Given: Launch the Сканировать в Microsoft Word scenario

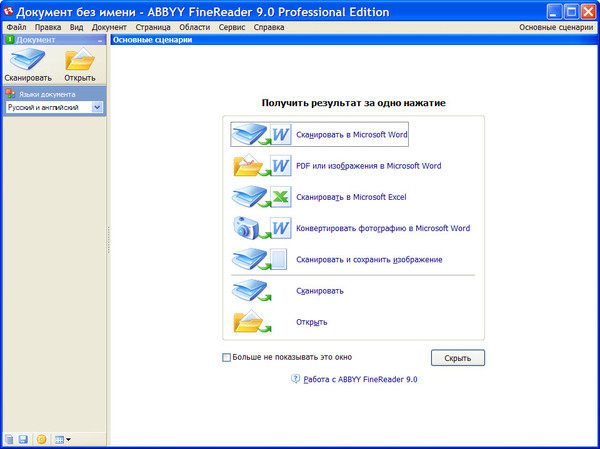Looking at the screenshot, I should pyautogui.click(x=320, y=134).
